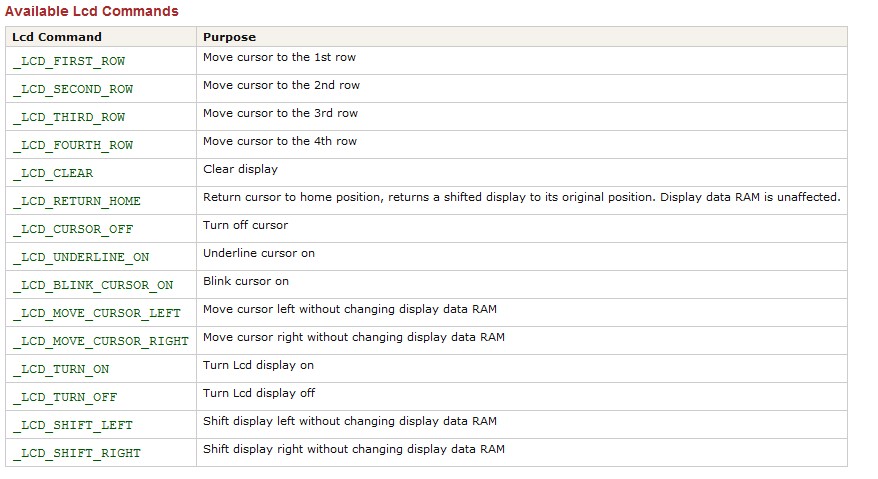Click the _LCD_CLEAR command name
878x479 pixels.
click(53, 173)
